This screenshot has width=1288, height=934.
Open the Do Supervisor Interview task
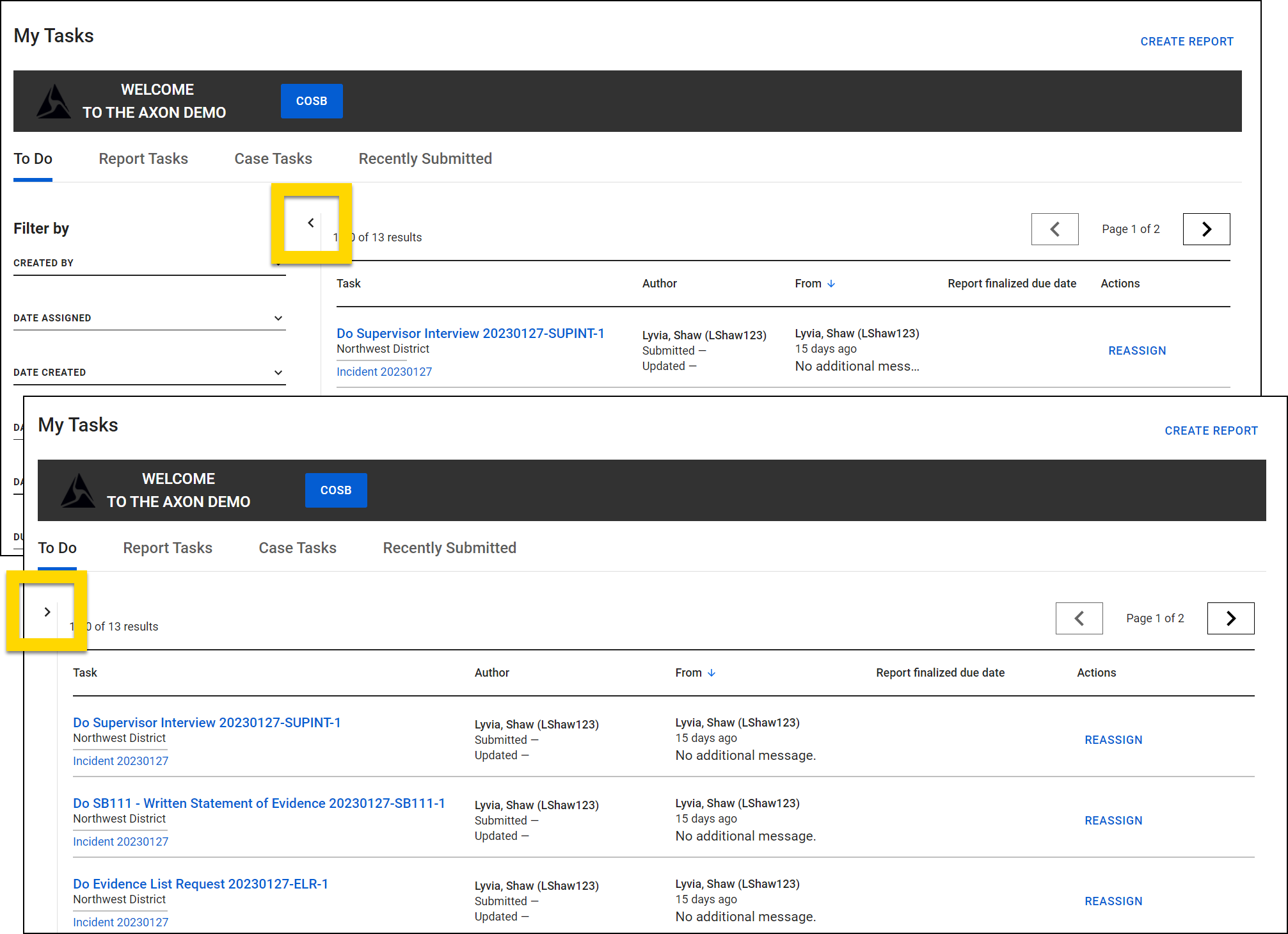[206, 722]
